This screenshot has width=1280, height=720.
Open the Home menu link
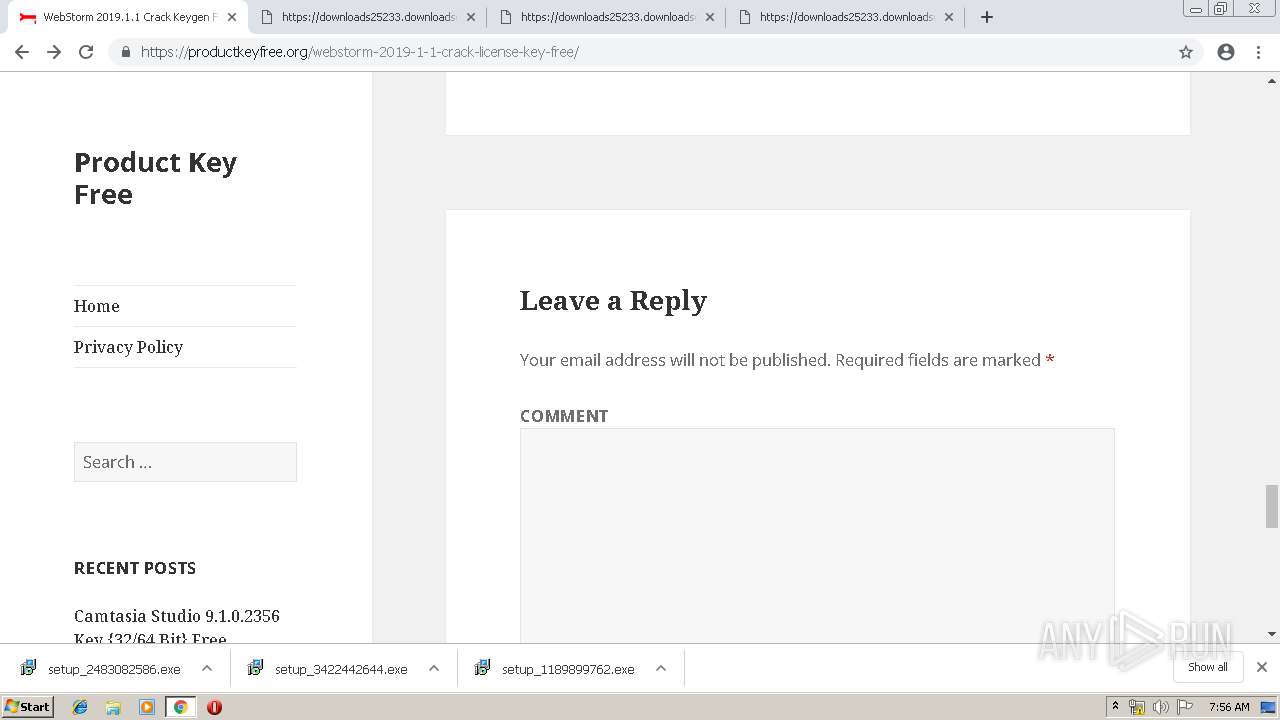pyautogui.click(x=96, y=306)
